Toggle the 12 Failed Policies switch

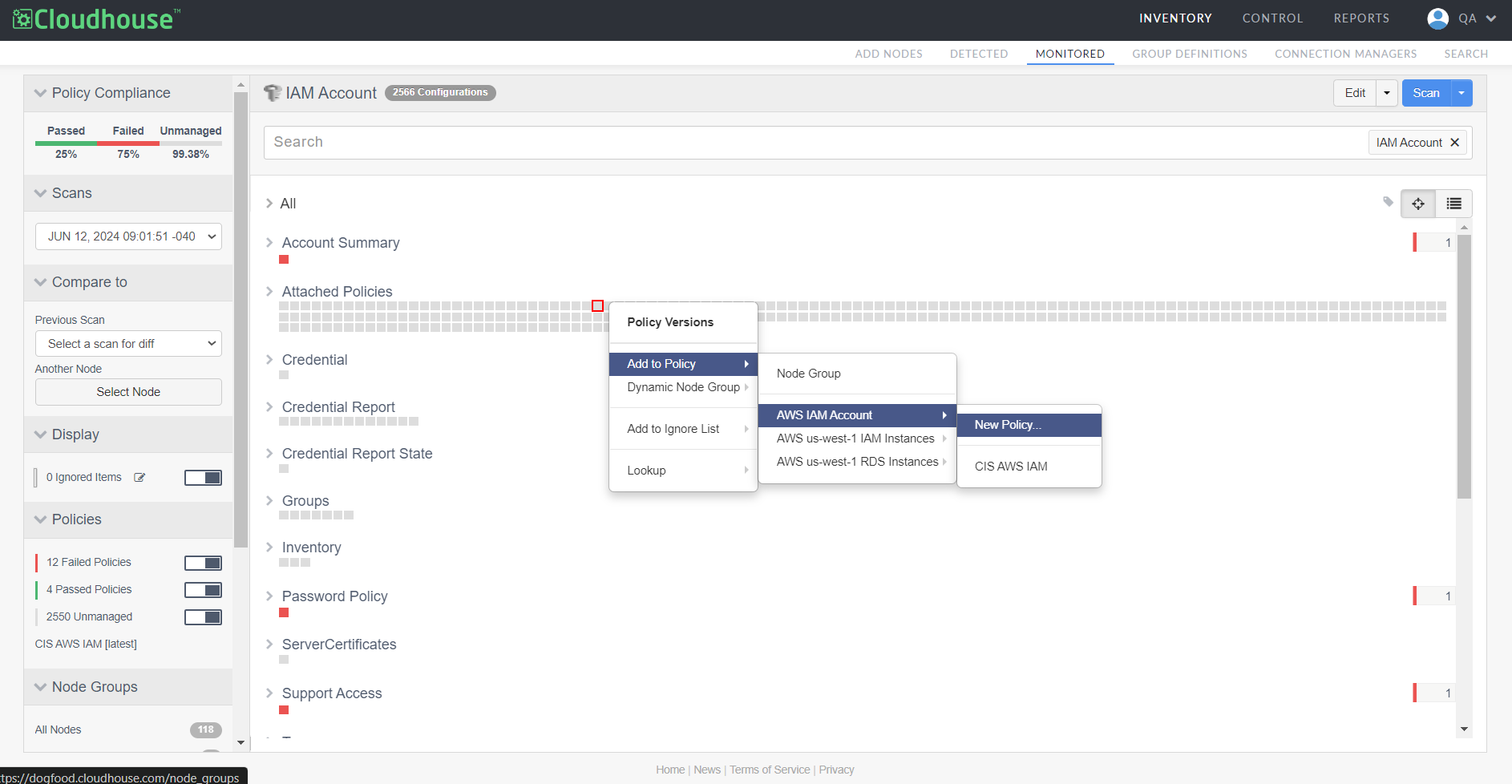click(x=203, y=563)
